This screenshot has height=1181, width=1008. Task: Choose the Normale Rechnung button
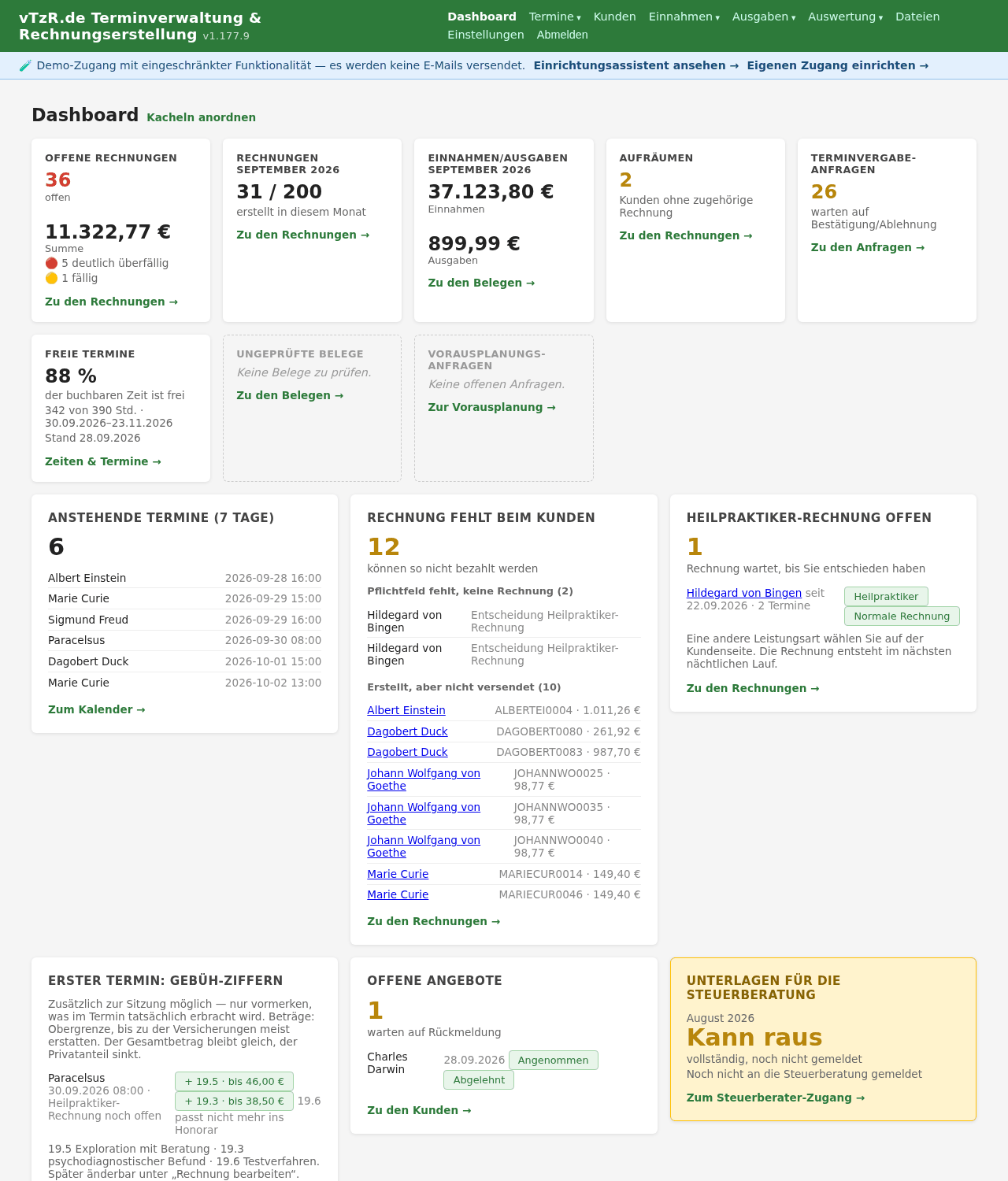coord(902,616)
